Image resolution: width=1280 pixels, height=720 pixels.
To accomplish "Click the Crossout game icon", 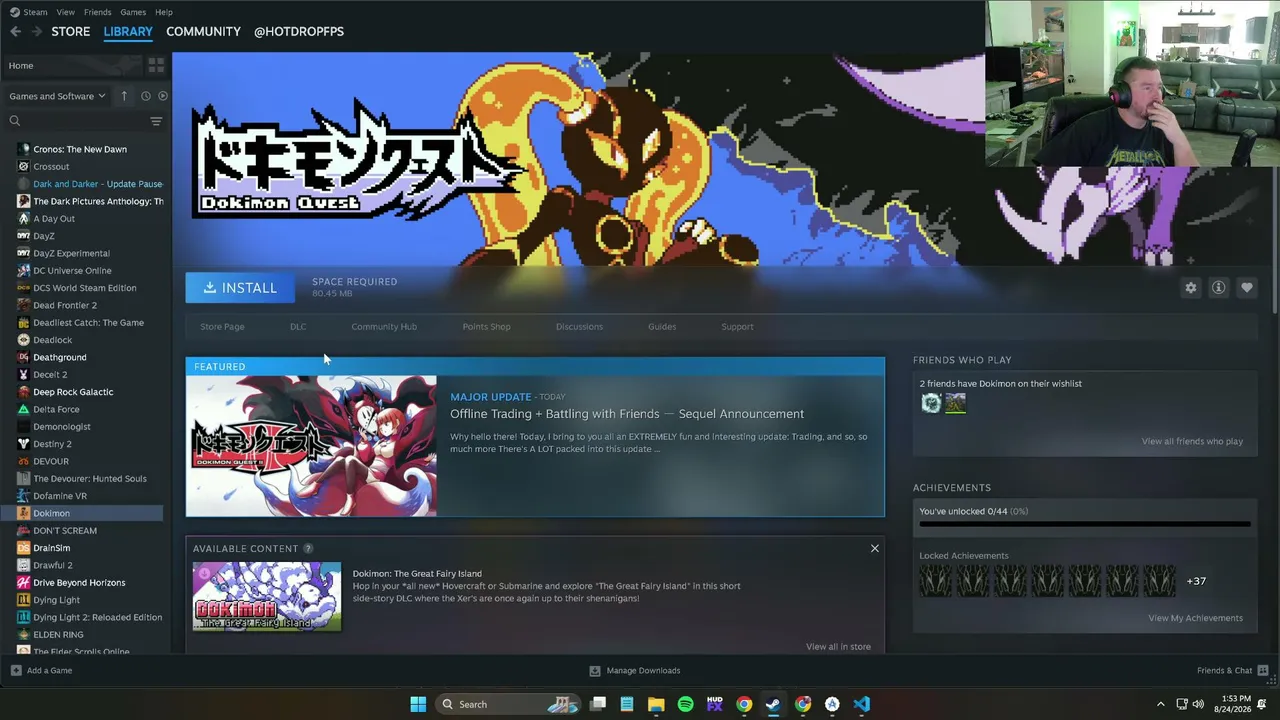I will click(24, 166).
